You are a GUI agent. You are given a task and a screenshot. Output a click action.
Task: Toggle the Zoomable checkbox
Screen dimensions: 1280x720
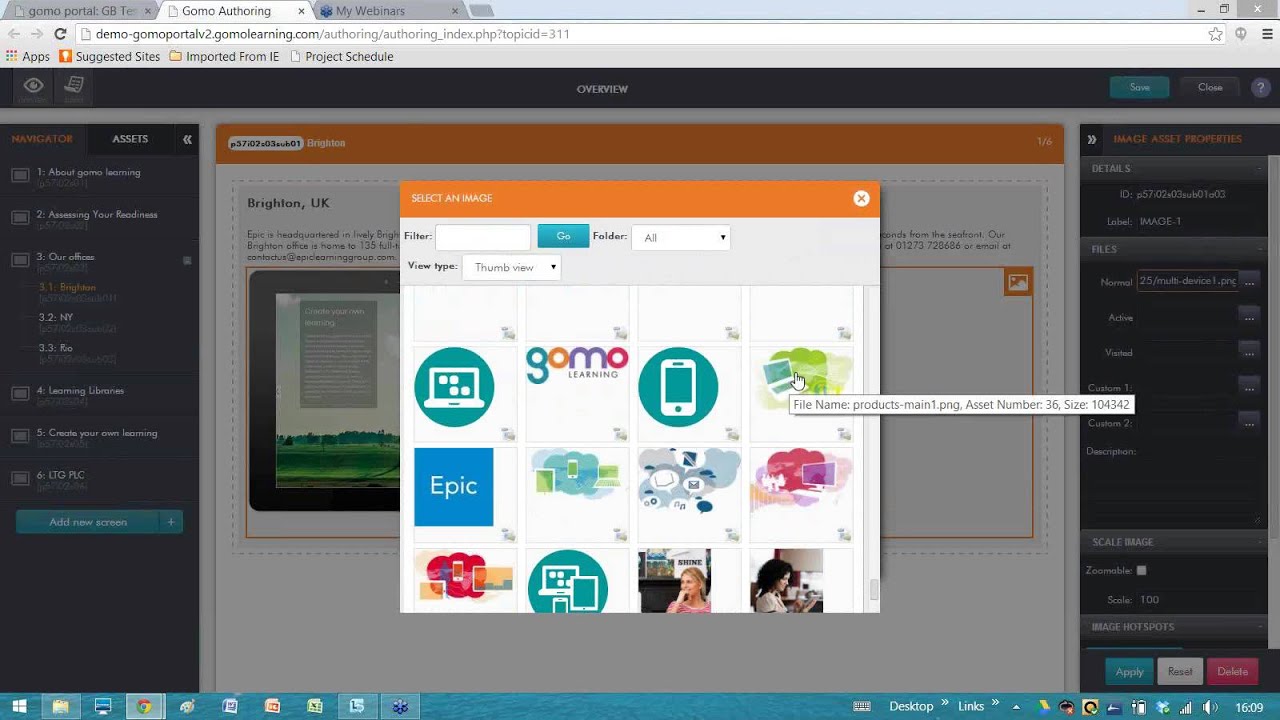pos(1141,570)
